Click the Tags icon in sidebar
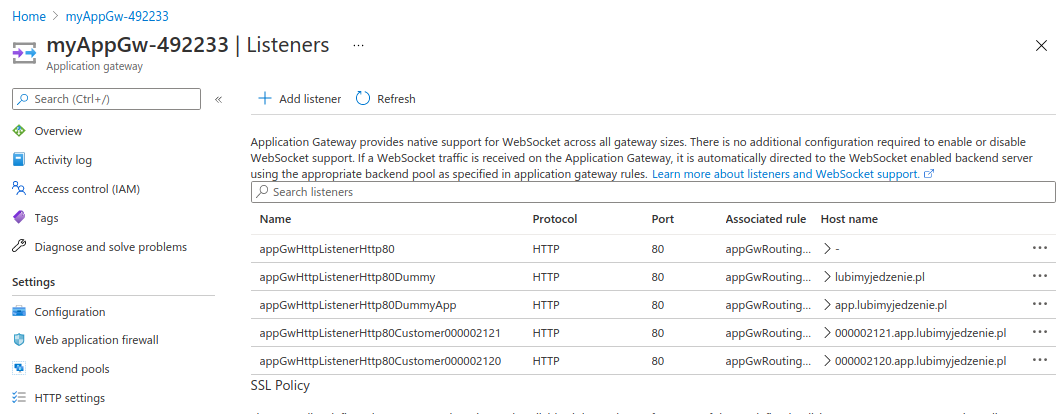1060x414 pixels. 18,218
